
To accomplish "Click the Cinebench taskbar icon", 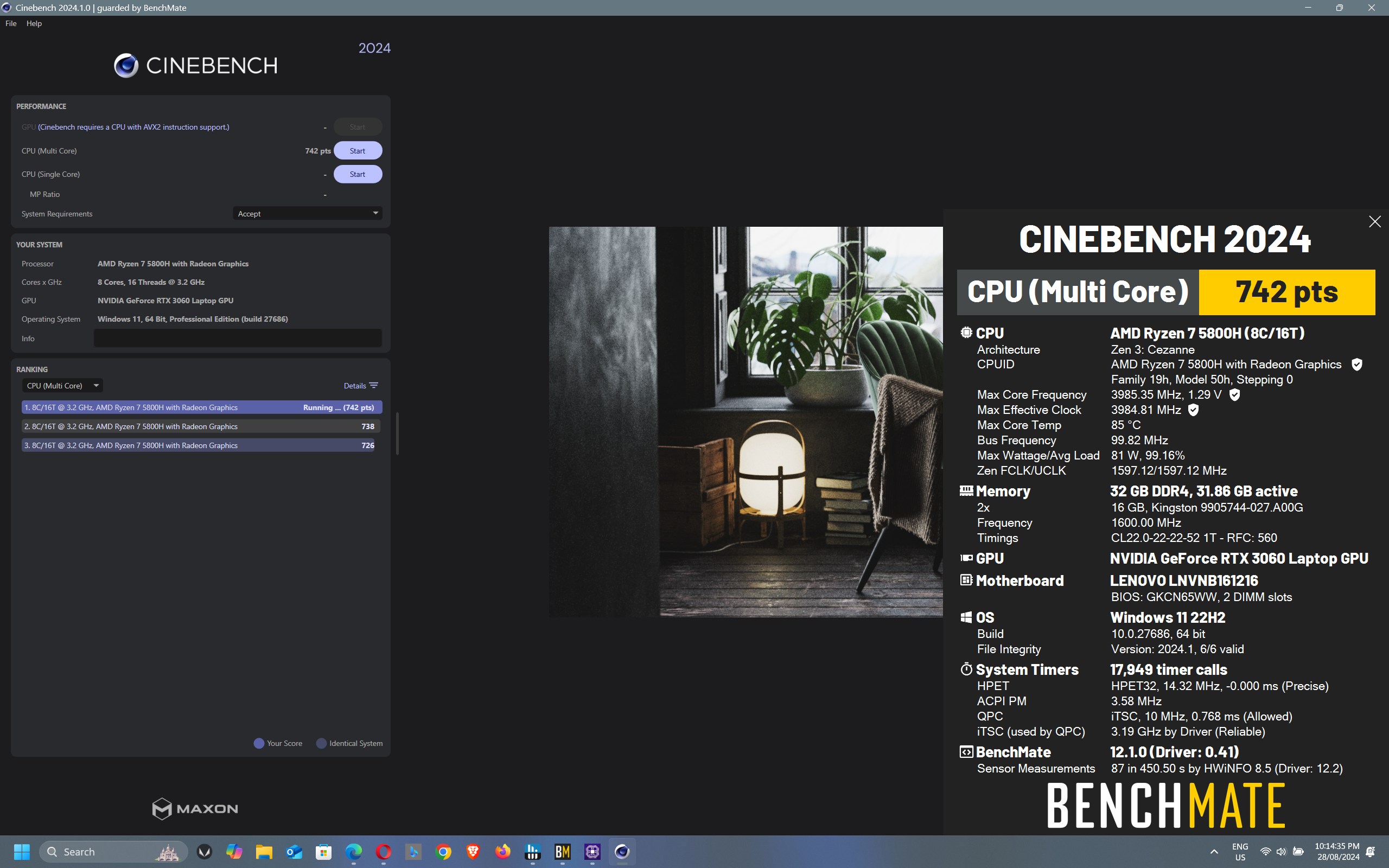I will (x=622, y=851).
